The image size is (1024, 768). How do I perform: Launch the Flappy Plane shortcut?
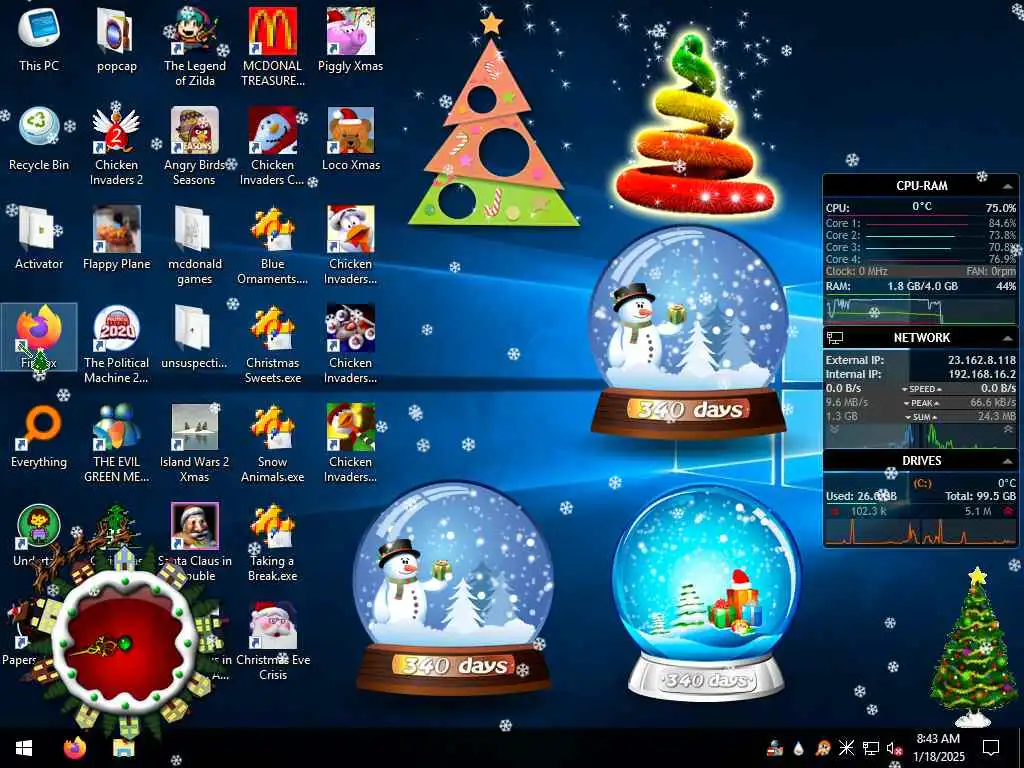pos(116,238)
